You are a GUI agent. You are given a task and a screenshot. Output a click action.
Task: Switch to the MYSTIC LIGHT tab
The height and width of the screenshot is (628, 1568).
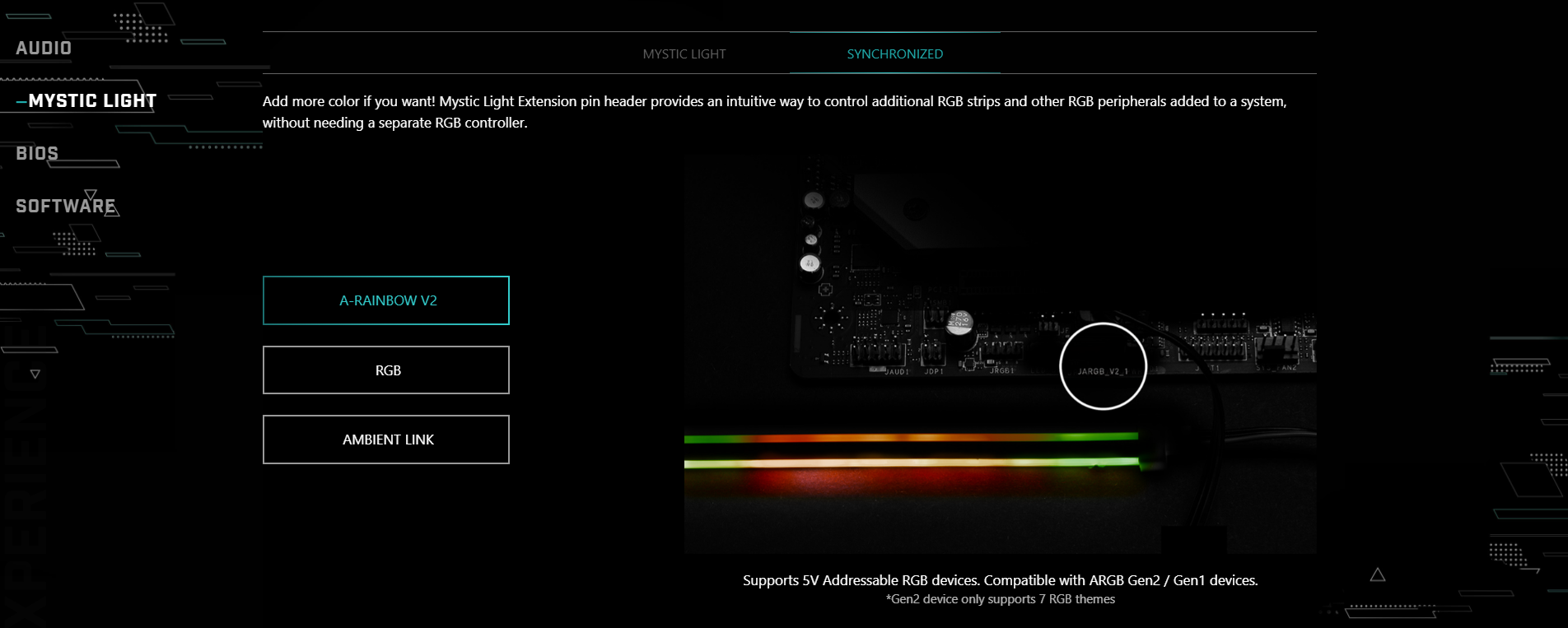(x=684, y=54)
